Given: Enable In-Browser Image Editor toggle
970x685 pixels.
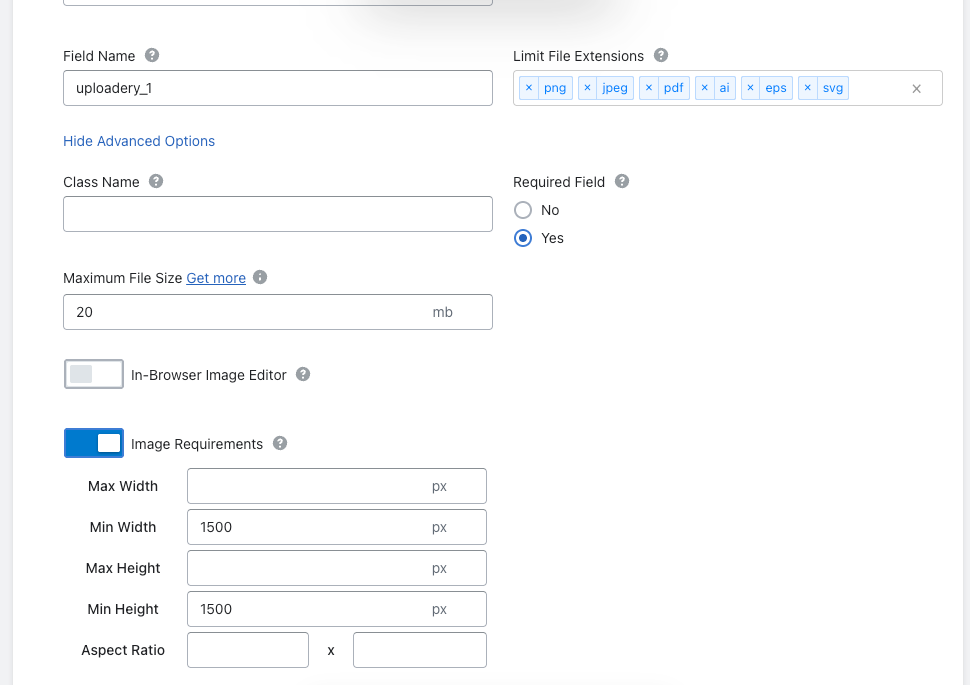Looking at the screenshot, I should (94, 374).
